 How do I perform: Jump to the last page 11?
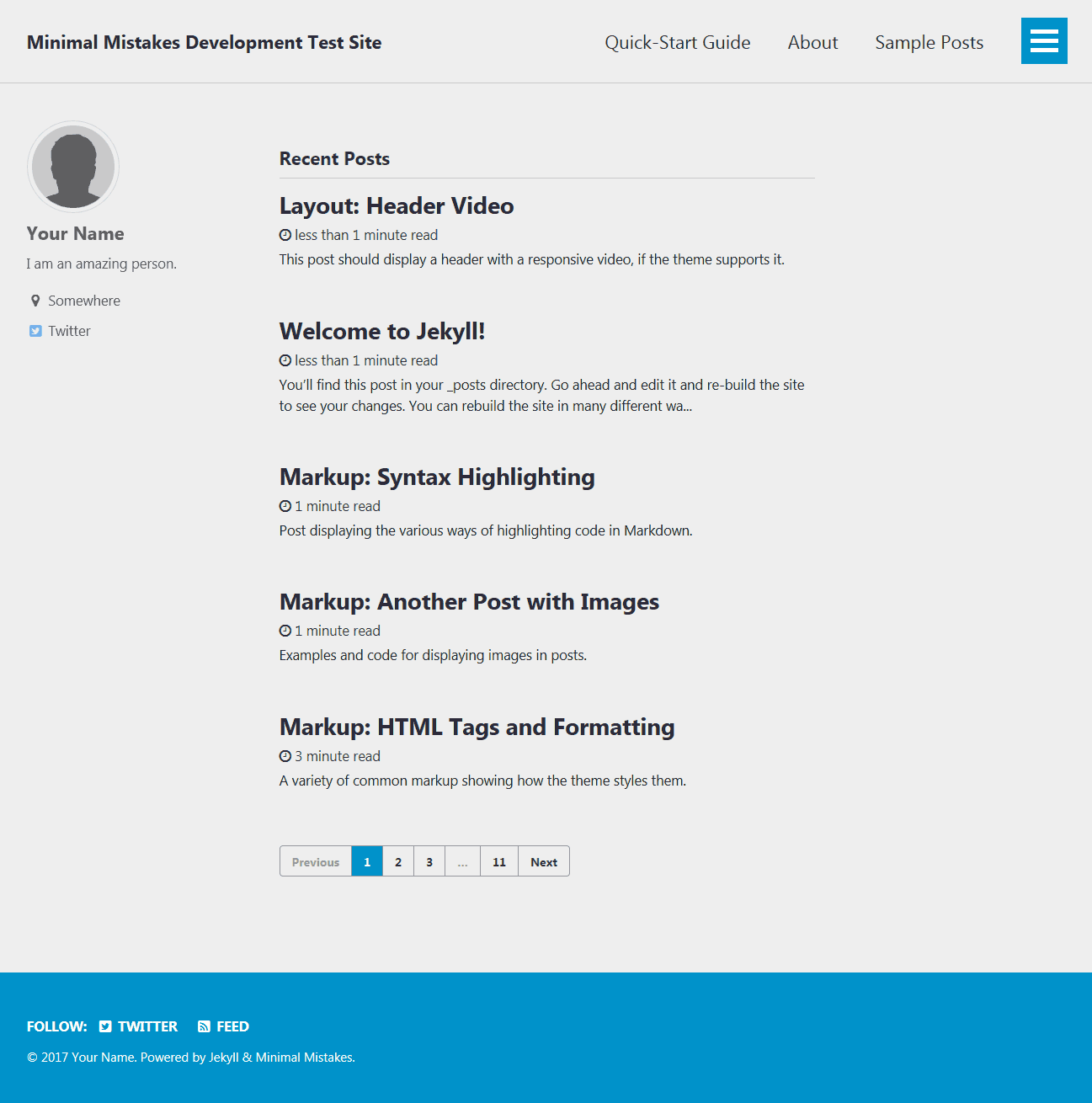tap(499, 861)
